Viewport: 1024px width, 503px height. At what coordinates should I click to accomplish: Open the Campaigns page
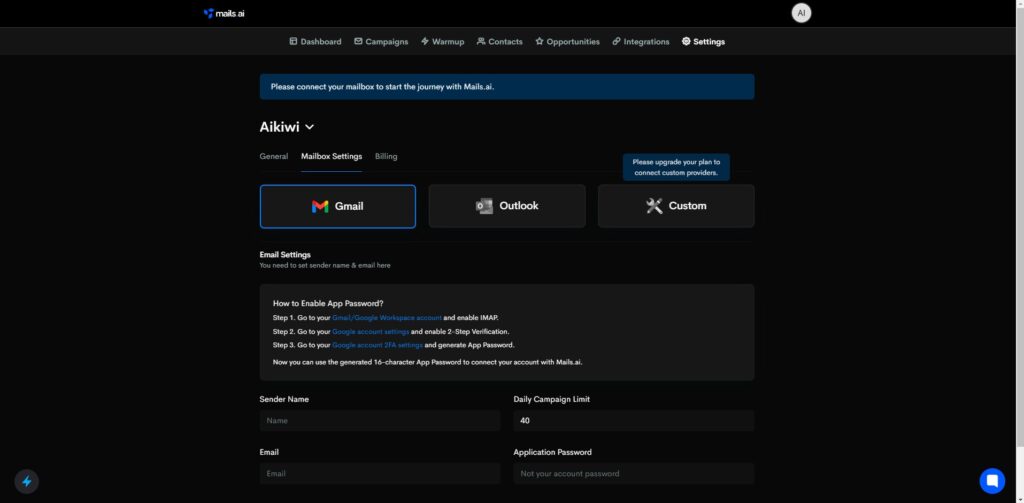(381, 41)
